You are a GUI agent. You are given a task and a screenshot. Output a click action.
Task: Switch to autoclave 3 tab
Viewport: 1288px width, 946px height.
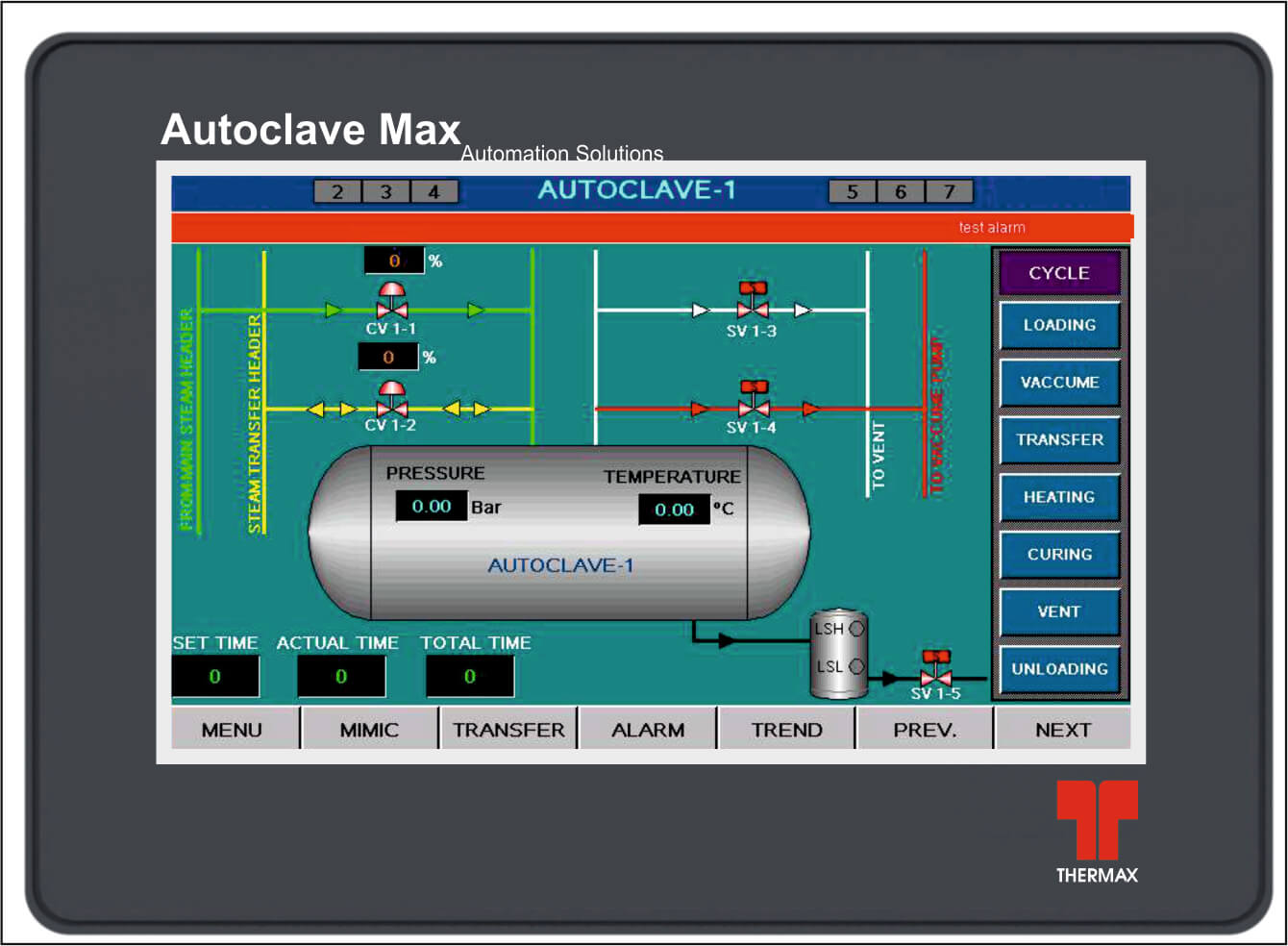pos(386,191)
